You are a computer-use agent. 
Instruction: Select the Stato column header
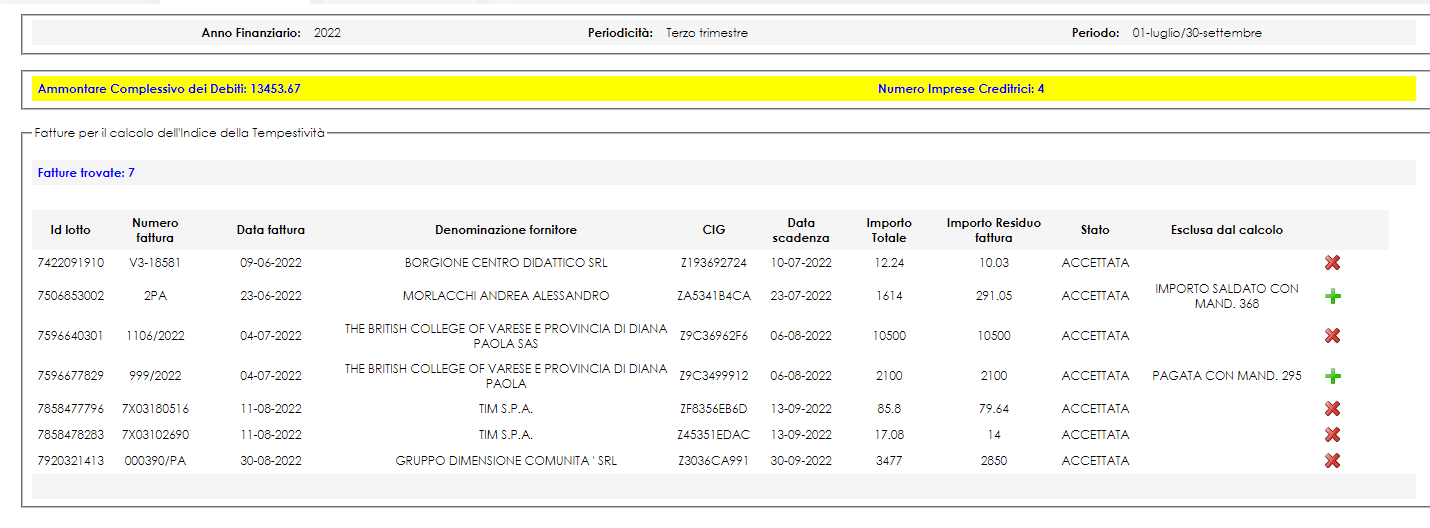pyautogui.click(x=1094, y=230)
